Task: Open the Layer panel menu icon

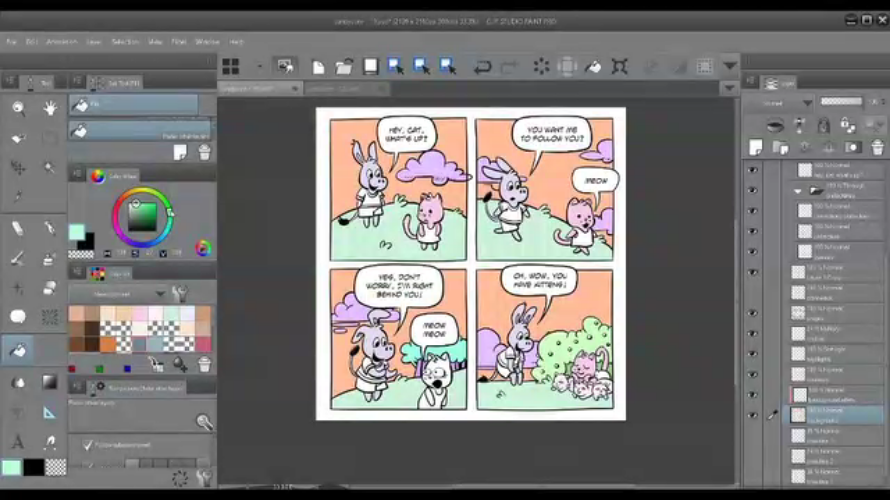Action: [750, 82]
